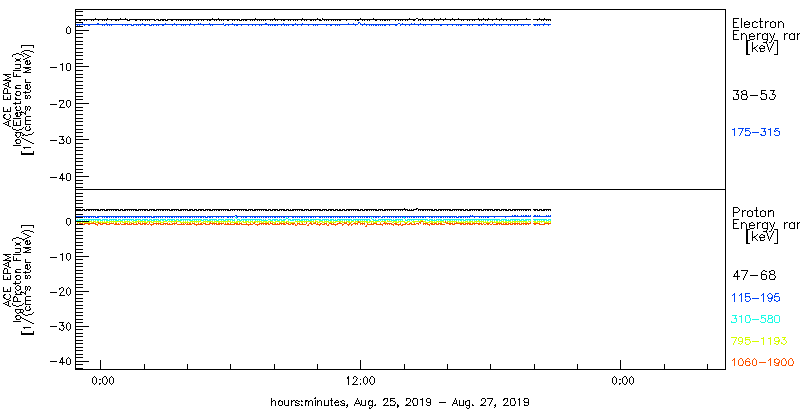
Task: Click the Electron legend heading
Action: pos(758,23)
